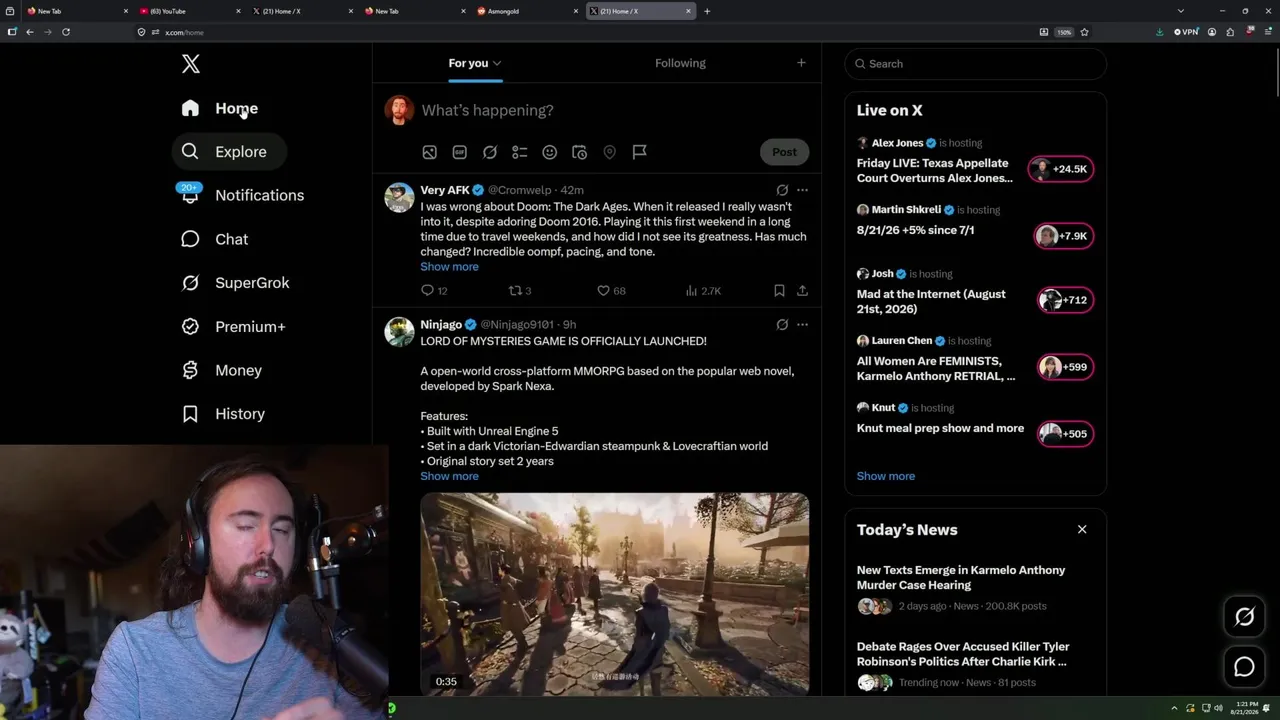
Task: Open a new browser tab
Action: pos(707,11)
